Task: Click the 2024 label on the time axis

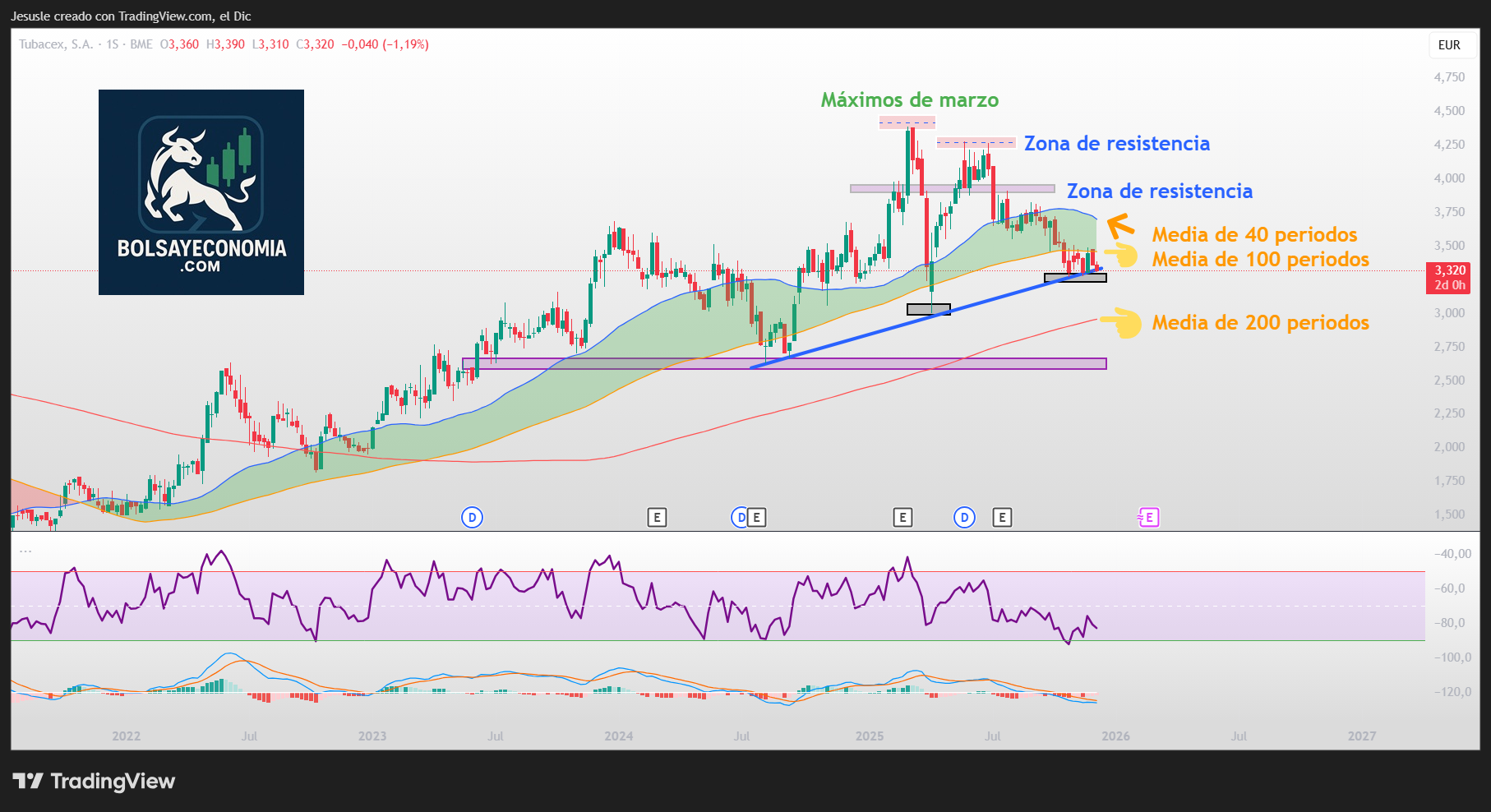Action: [x=618, y=736]
